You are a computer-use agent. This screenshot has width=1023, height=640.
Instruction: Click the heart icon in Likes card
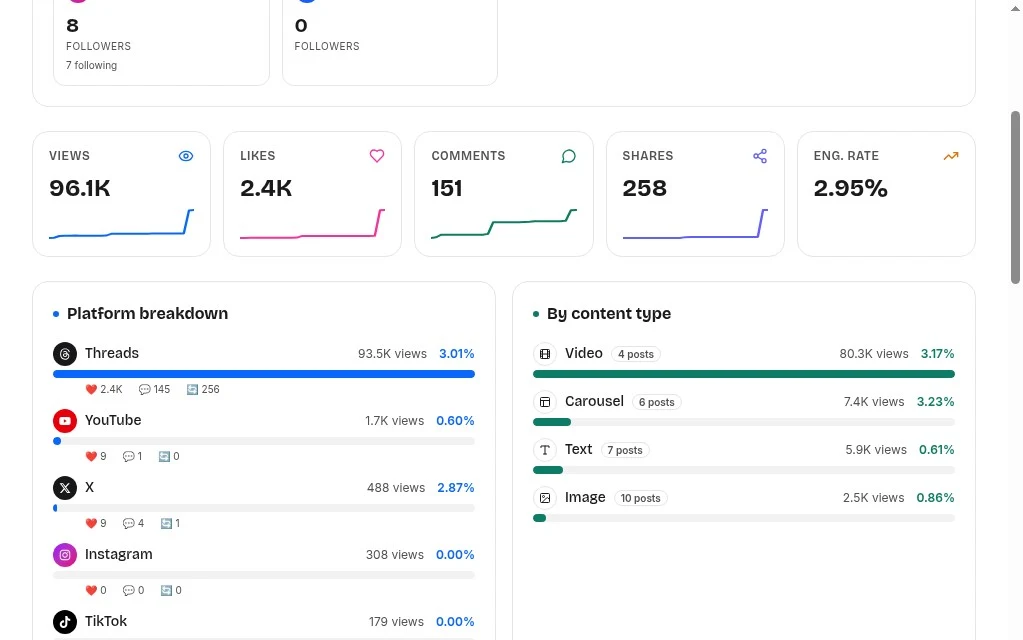[377, 156]
